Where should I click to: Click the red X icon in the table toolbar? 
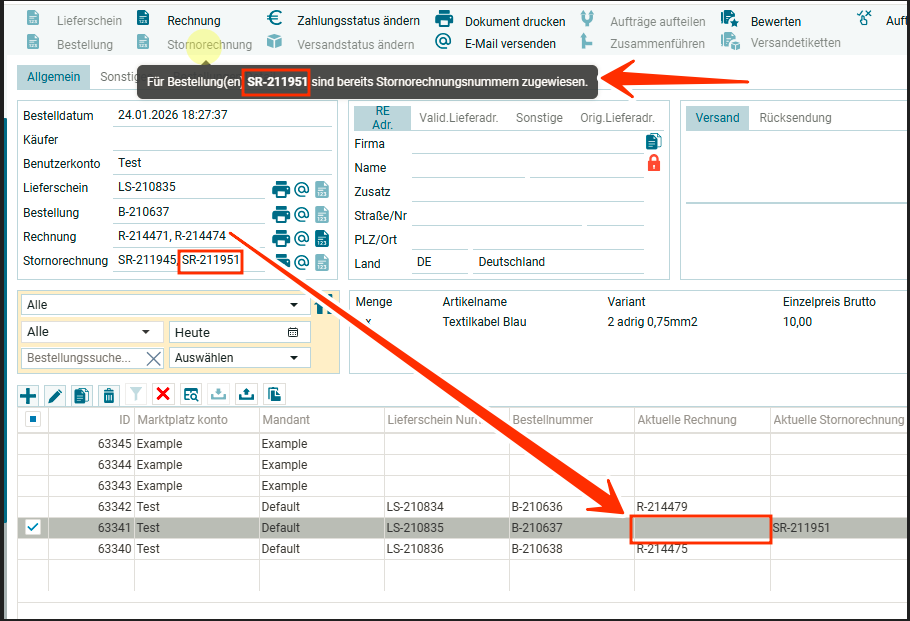tap(163, 395)
